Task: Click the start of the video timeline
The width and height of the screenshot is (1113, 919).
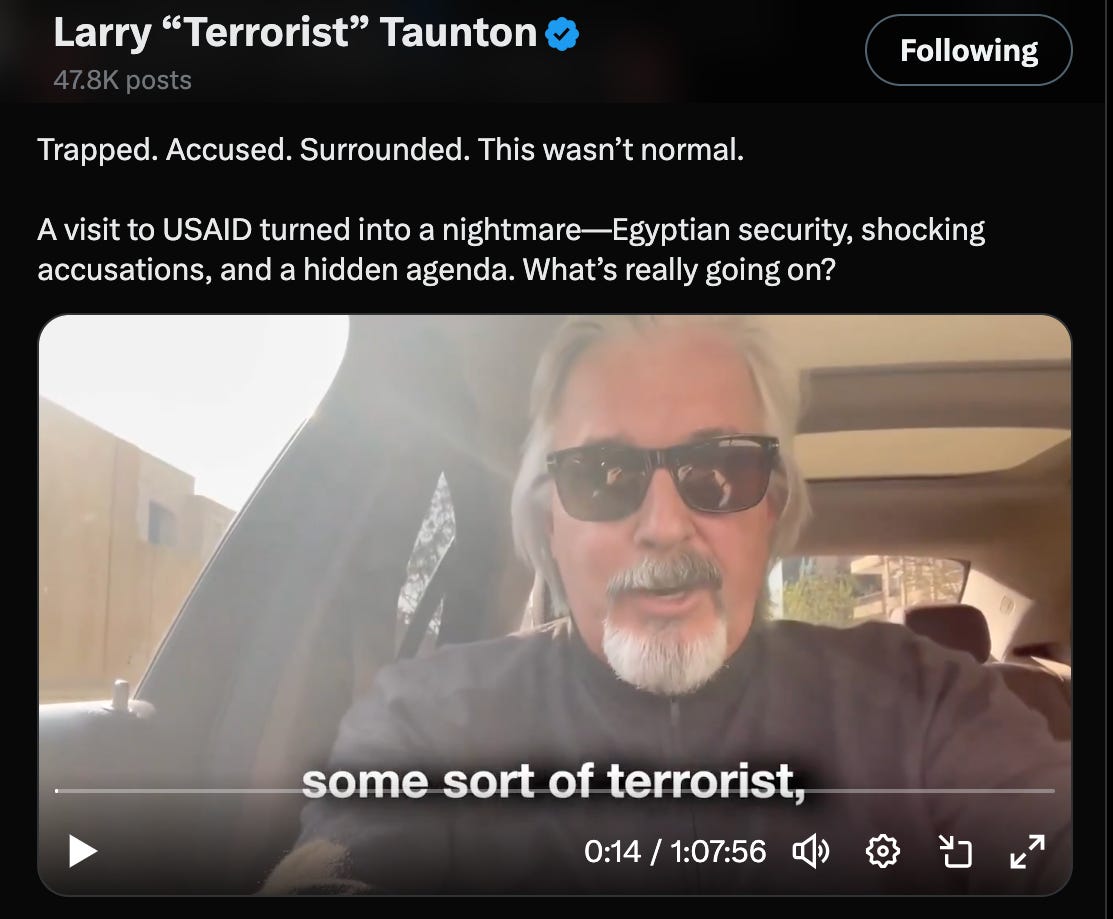Action: (57, 790)
